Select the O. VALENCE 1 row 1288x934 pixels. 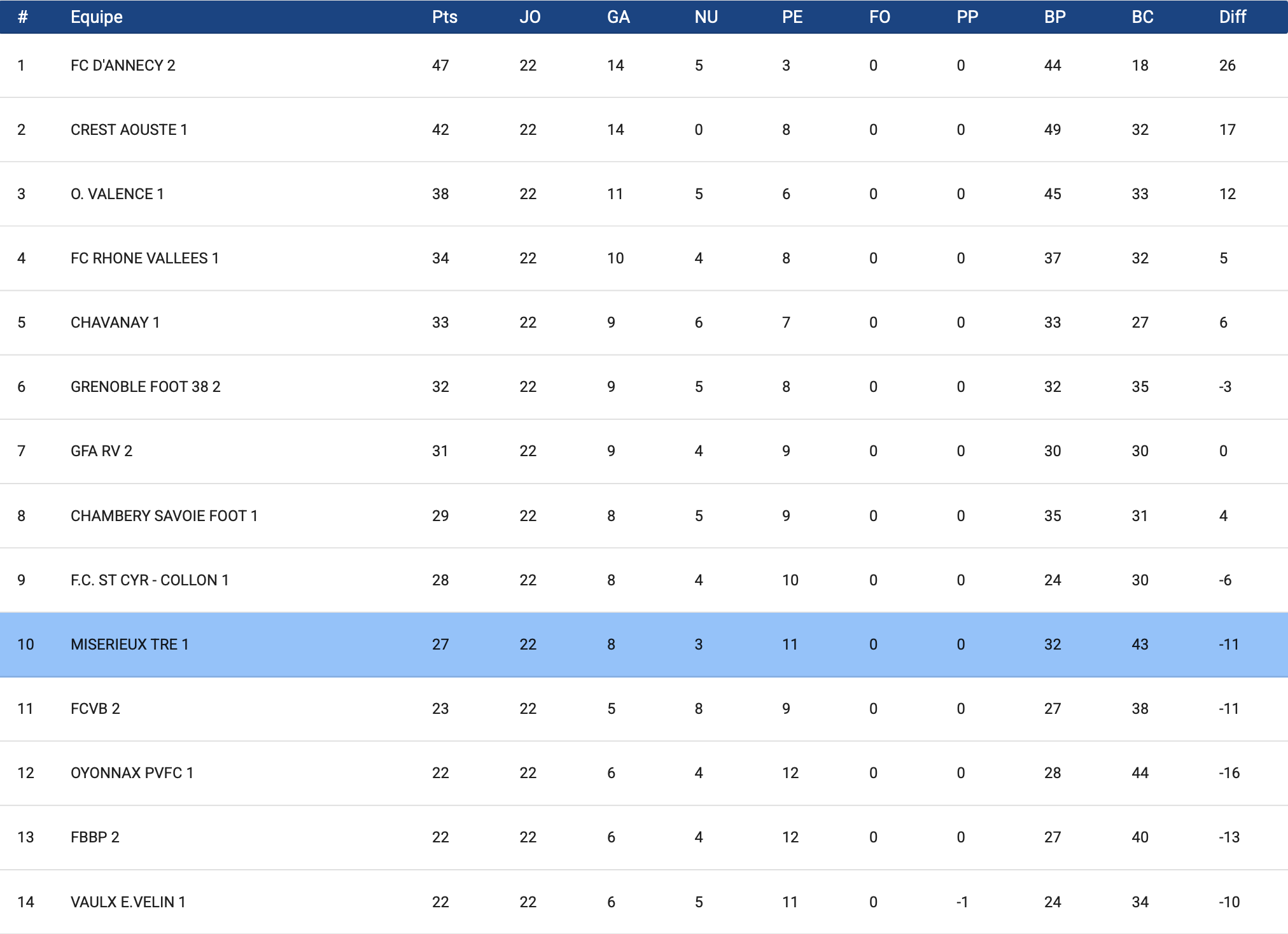point(117,194)
